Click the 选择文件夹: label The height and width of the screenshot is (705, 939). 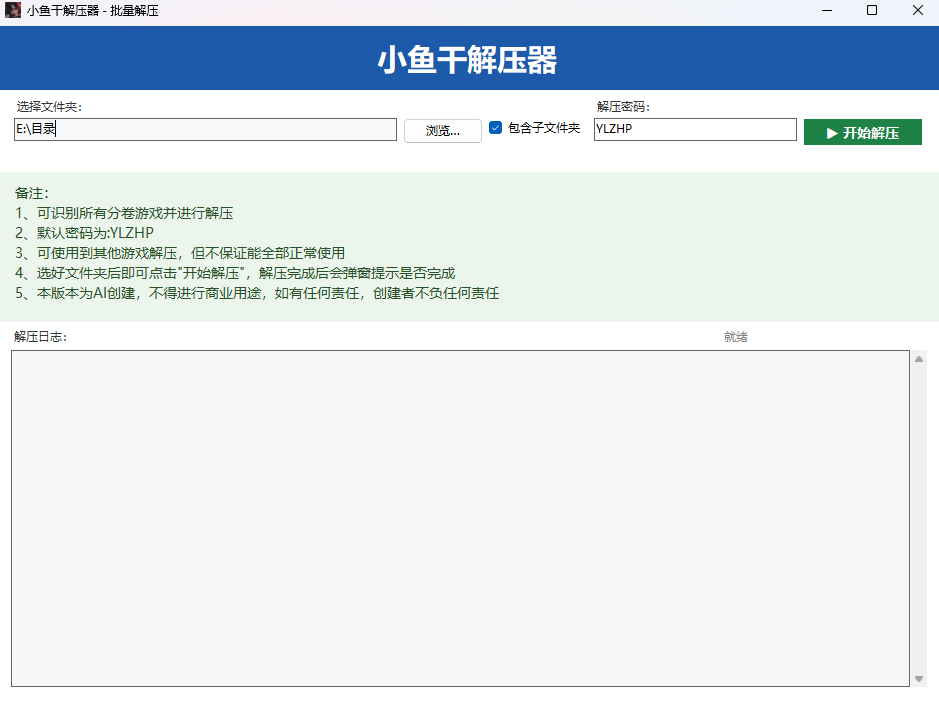point(49,107)
